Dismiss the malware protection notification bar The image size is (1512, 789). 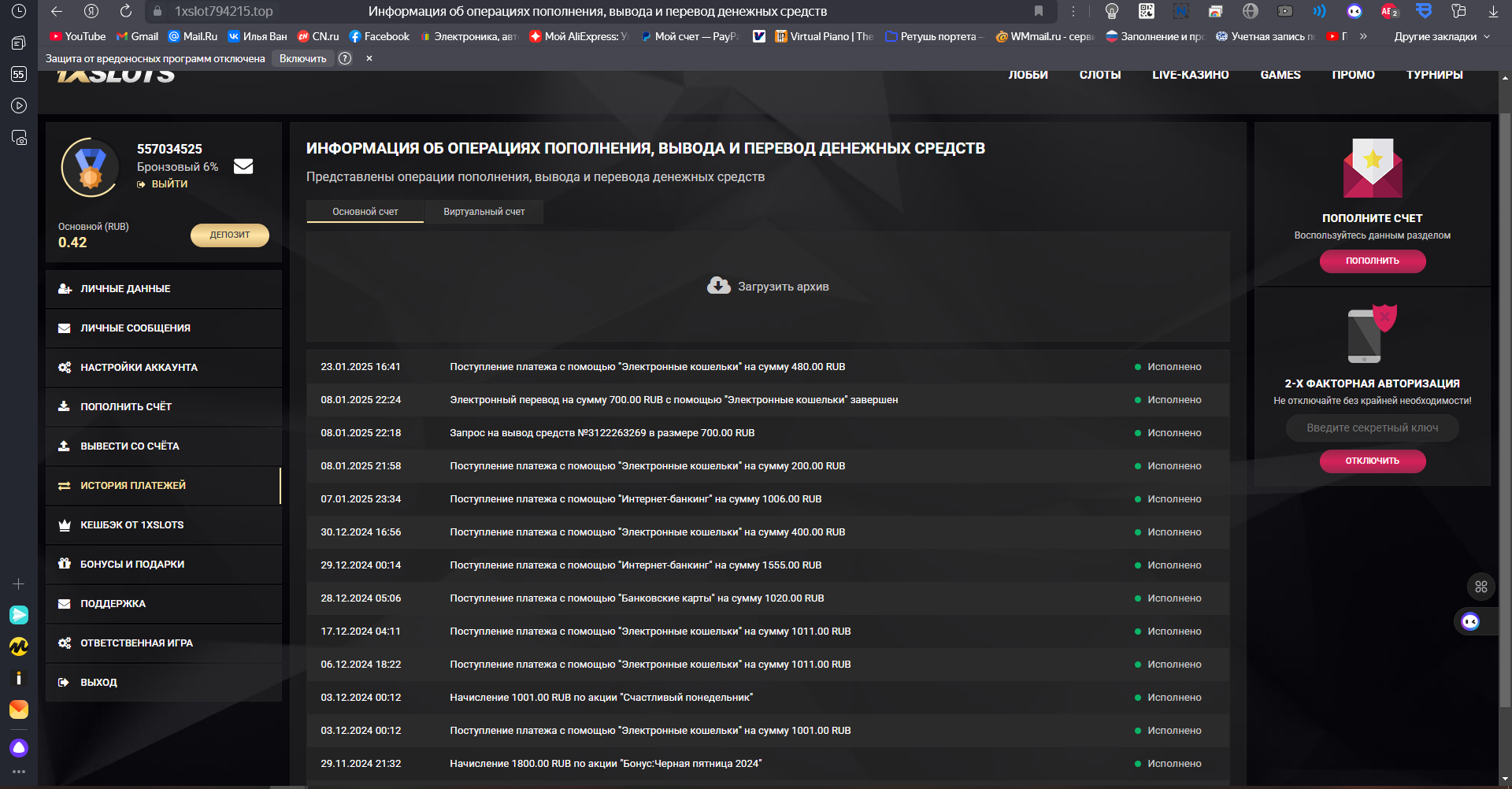pos(369,58)
